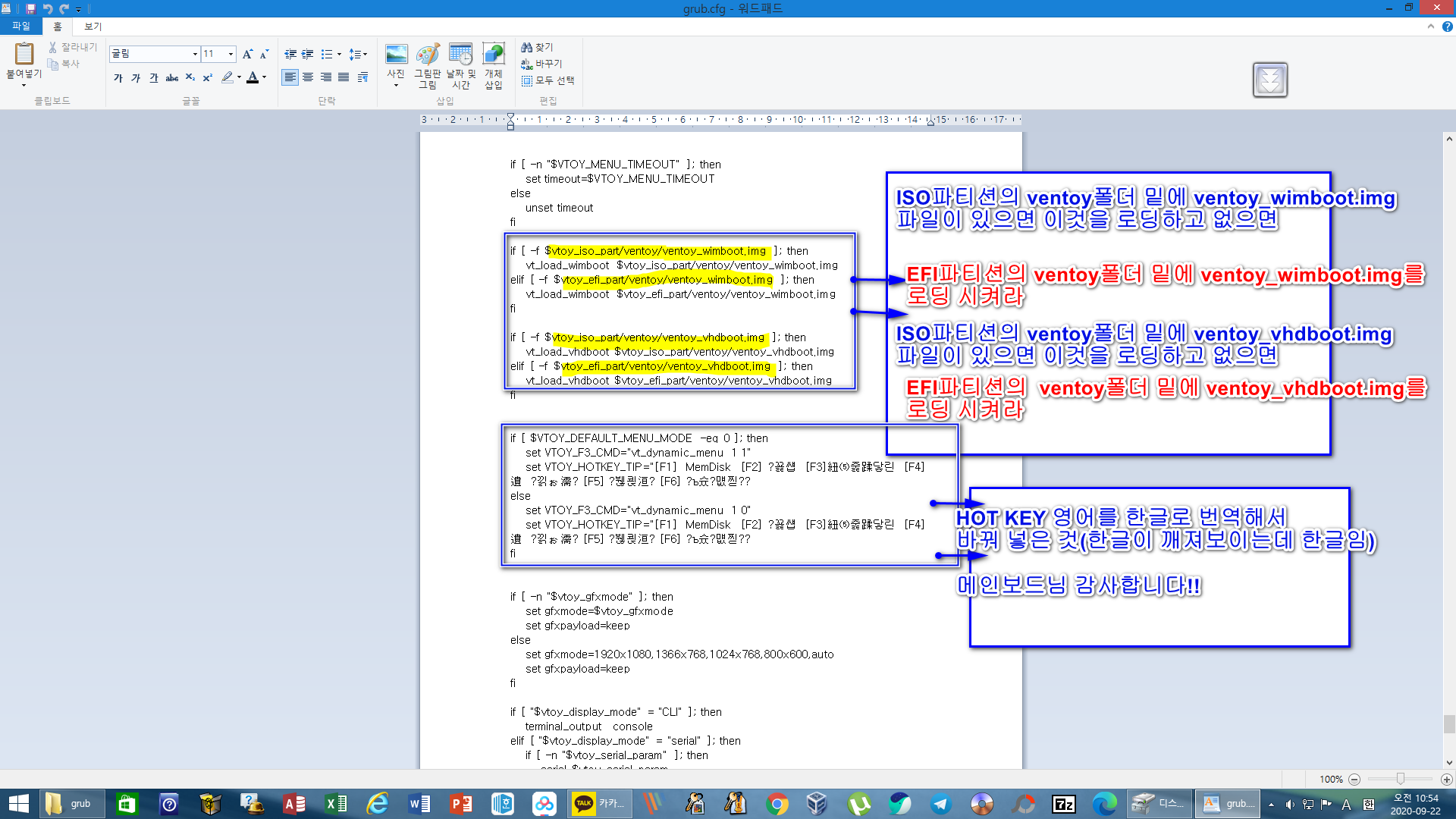The image size is (1456, 819).
Task: Toggle bold formatting (가)
Action: click(118, 77)
